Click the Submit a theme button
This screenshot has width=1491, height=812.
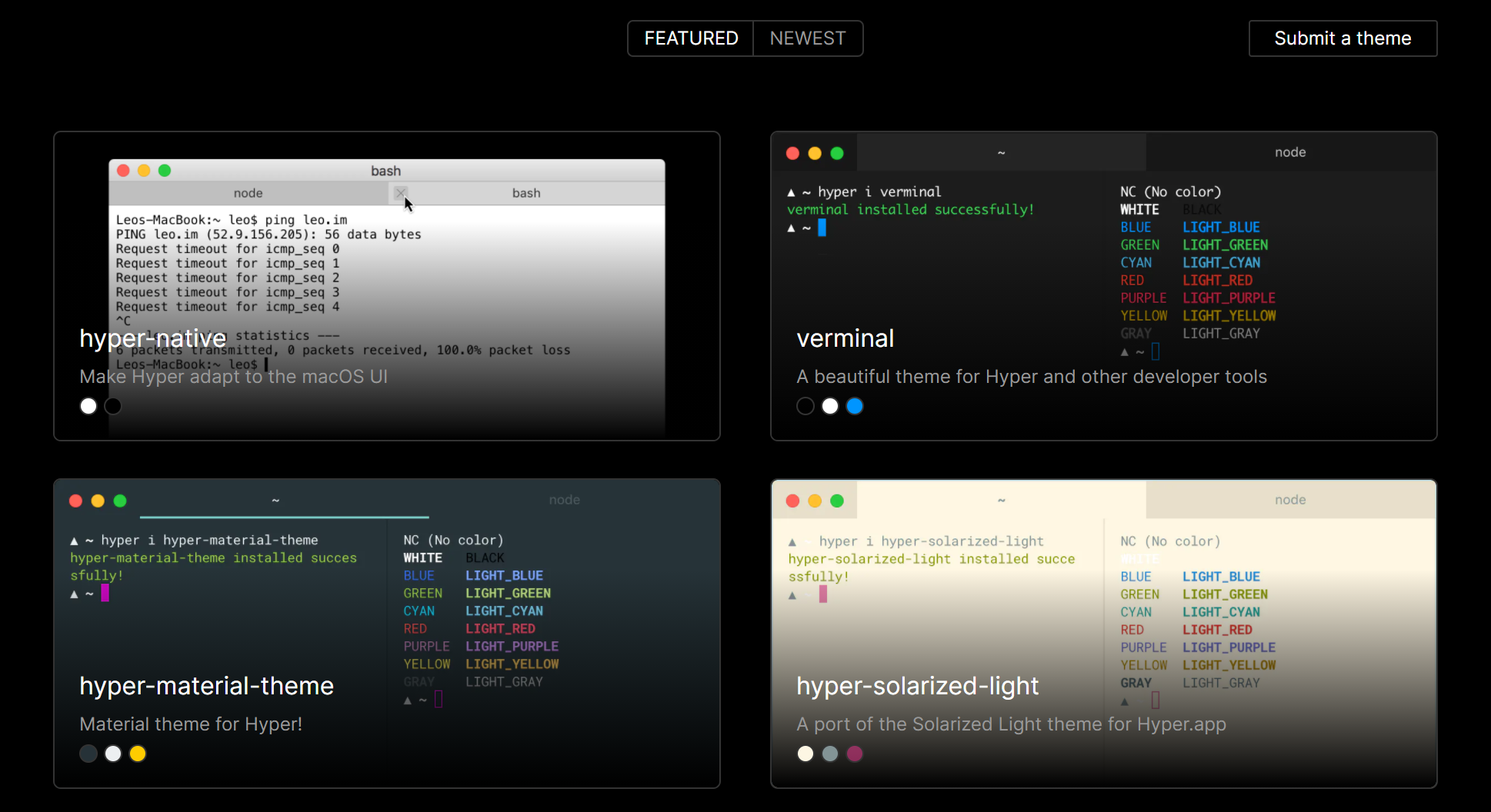coord(1343,38)
